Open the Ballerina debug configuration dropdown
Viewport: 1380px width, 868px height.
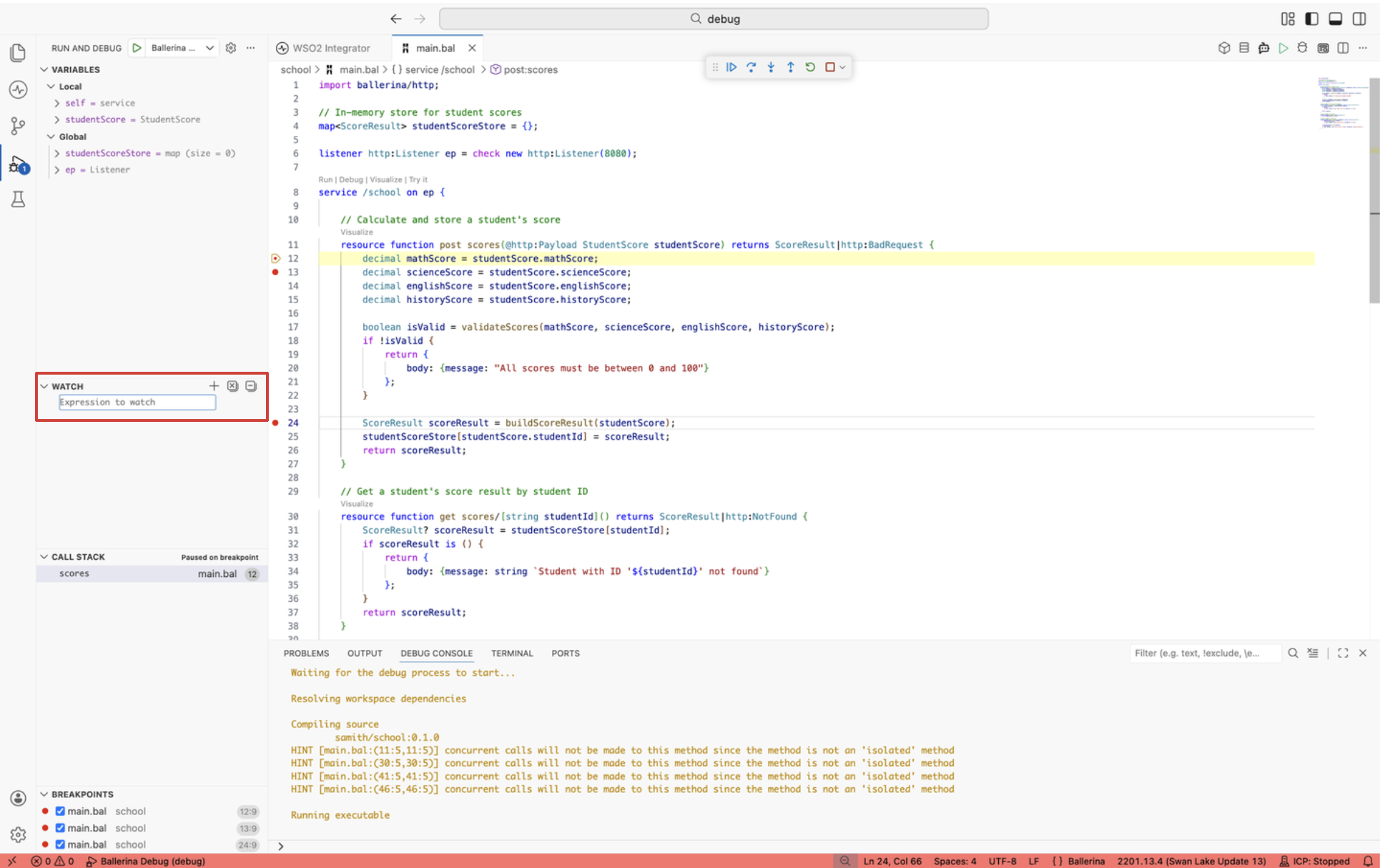pyautogui.click(x=182, y=48)
